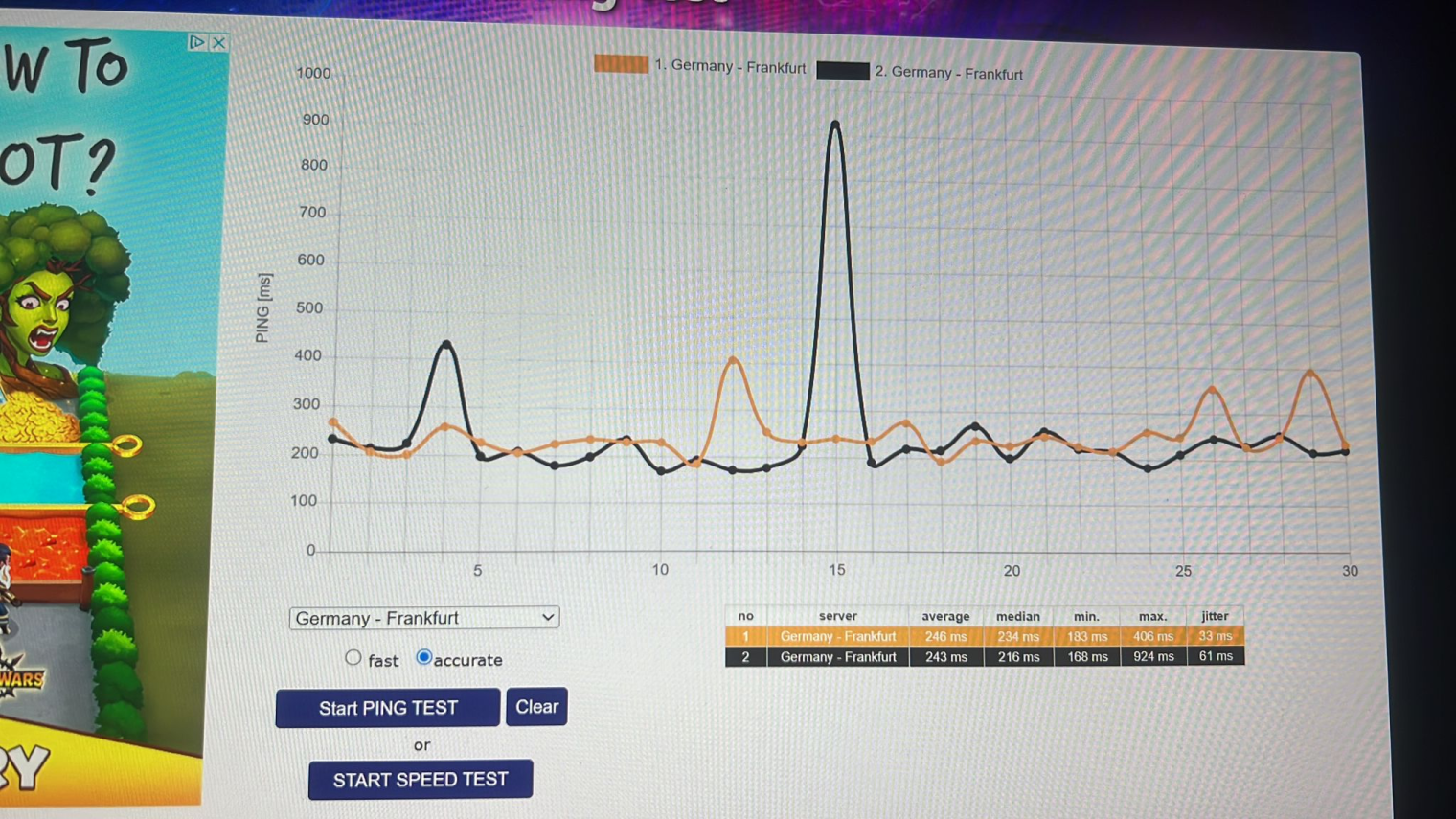Click the AdChoices triangle icon on the ad

tap(196, 42)
